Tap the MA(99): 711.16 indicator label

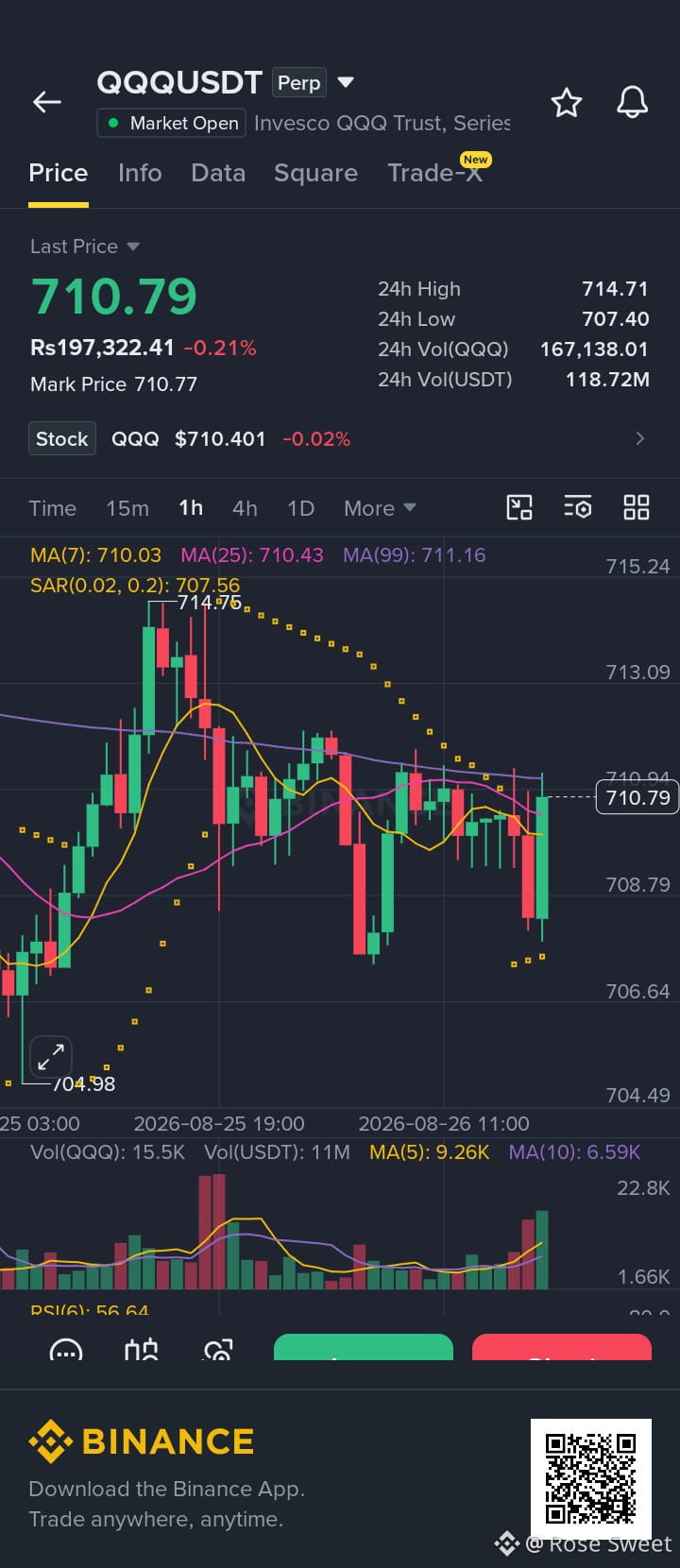415,555
